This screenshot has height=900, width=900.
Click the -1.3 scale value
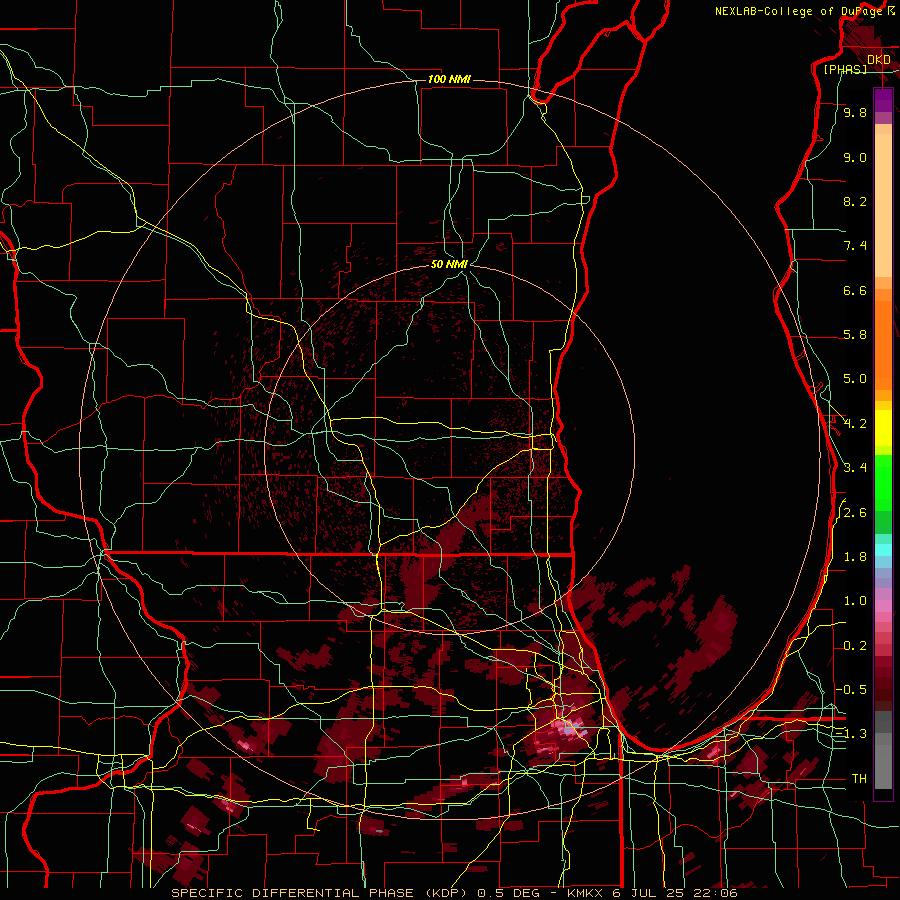pos(852,734)
